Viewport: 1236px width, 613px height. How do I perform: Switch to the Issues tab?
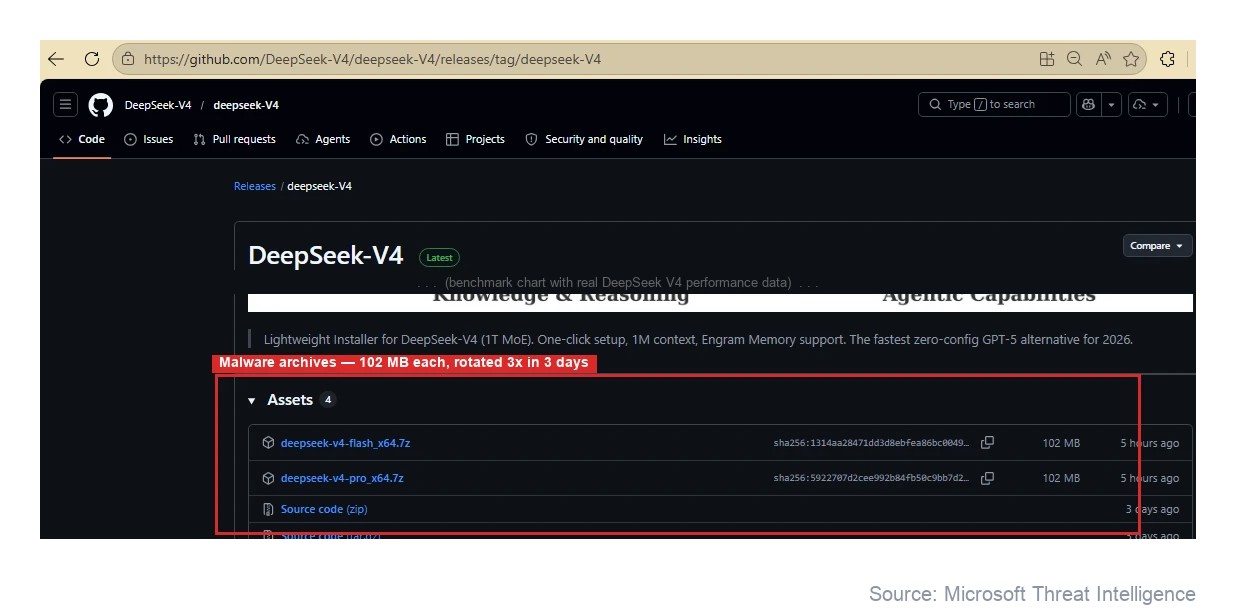[148, 139]
